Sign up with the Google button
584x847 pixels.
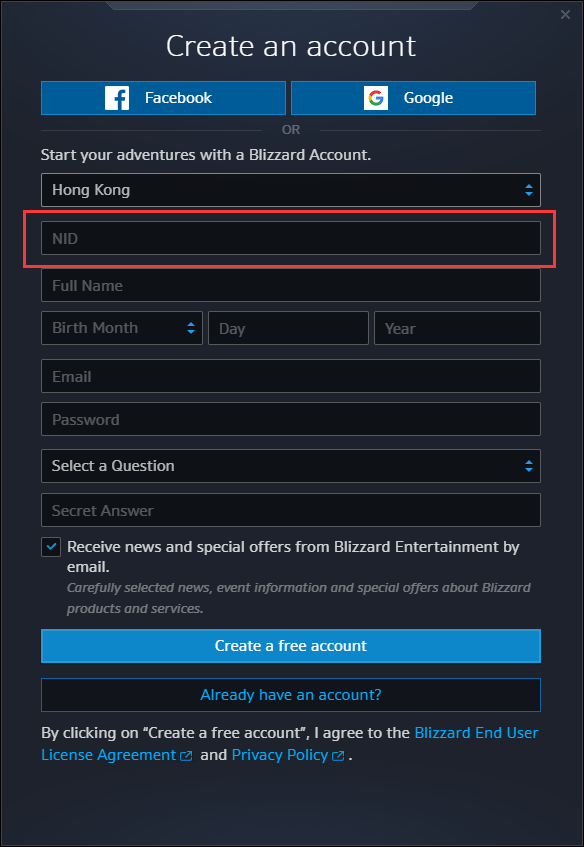(413, 98)
